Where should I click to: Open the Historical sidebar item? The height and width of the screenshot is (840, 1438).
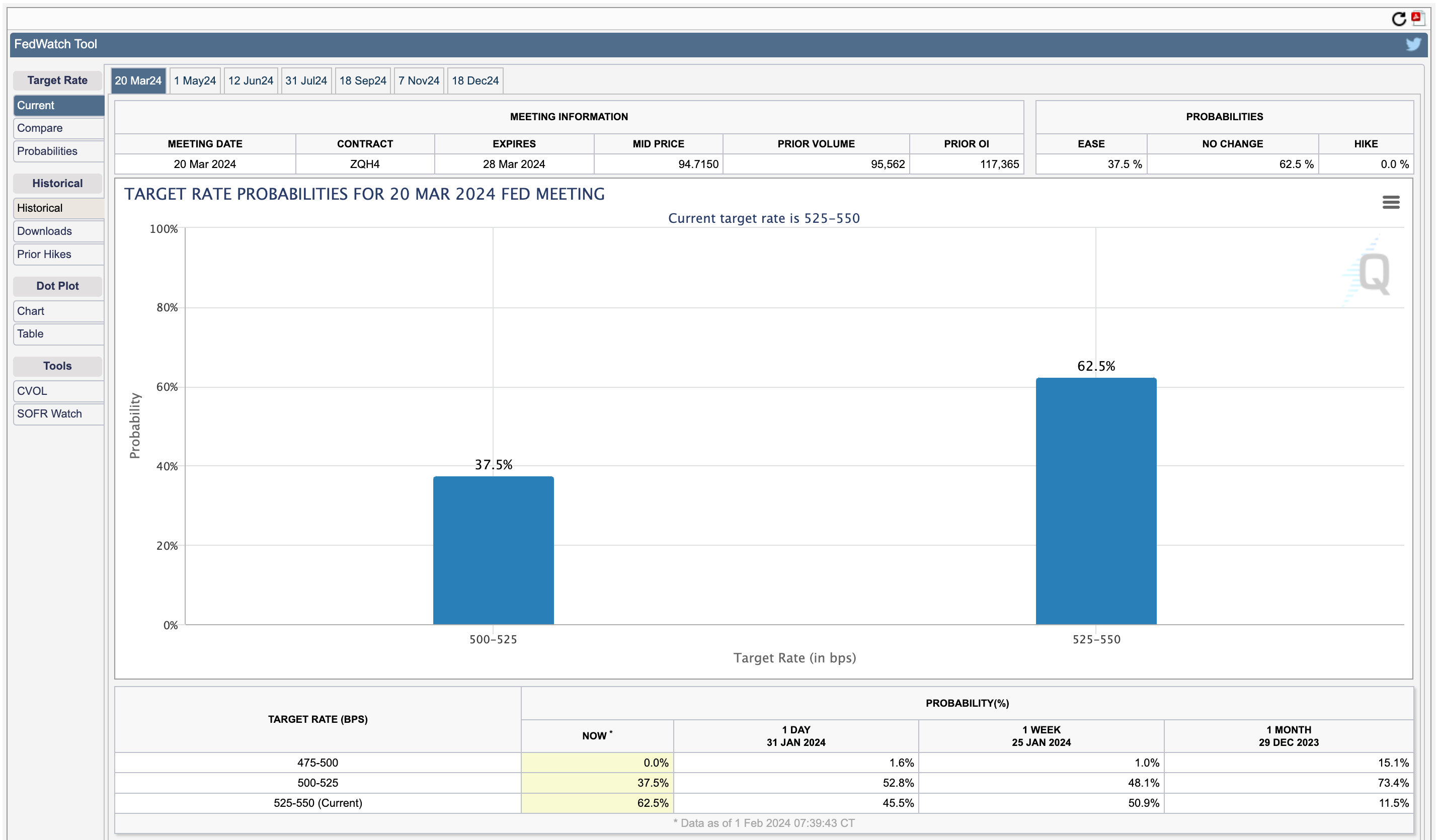point(58,208)
